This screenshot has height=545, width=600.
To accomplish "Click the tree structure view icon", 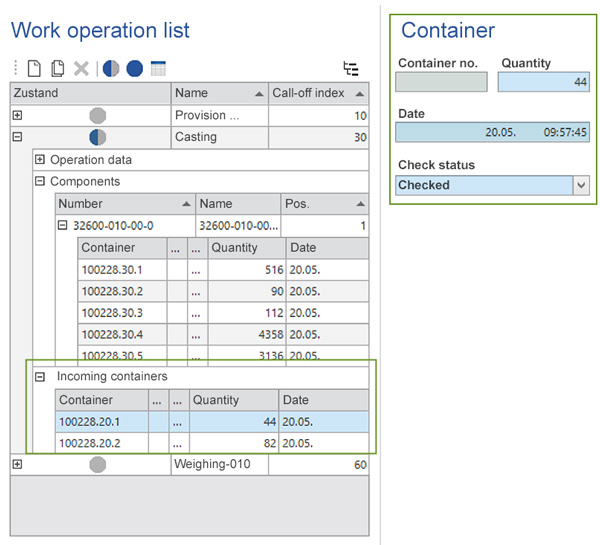I will click(x=351, y=69).
